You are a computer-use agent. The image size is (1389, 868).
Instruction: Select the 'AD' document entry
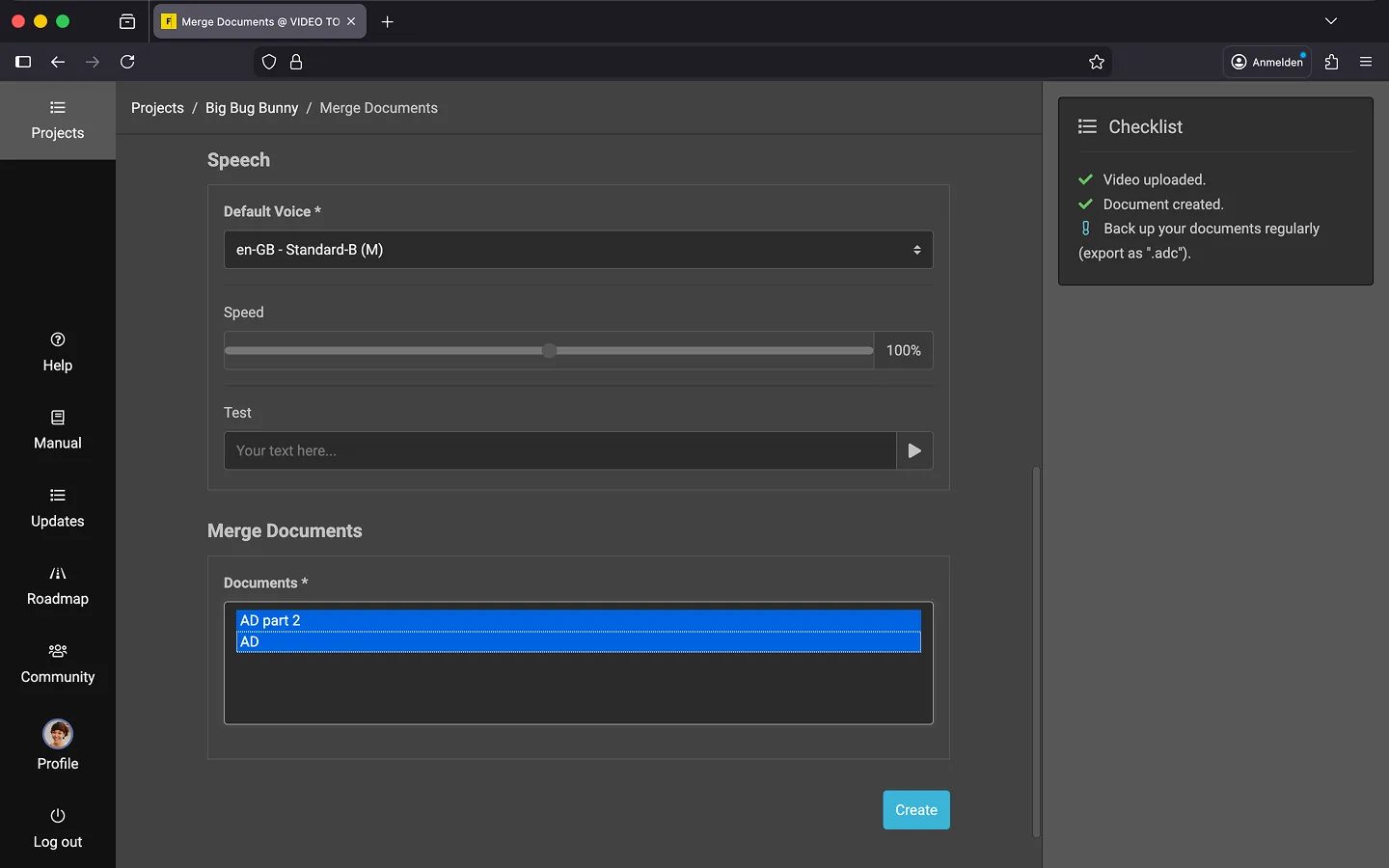tap(578, 642)
